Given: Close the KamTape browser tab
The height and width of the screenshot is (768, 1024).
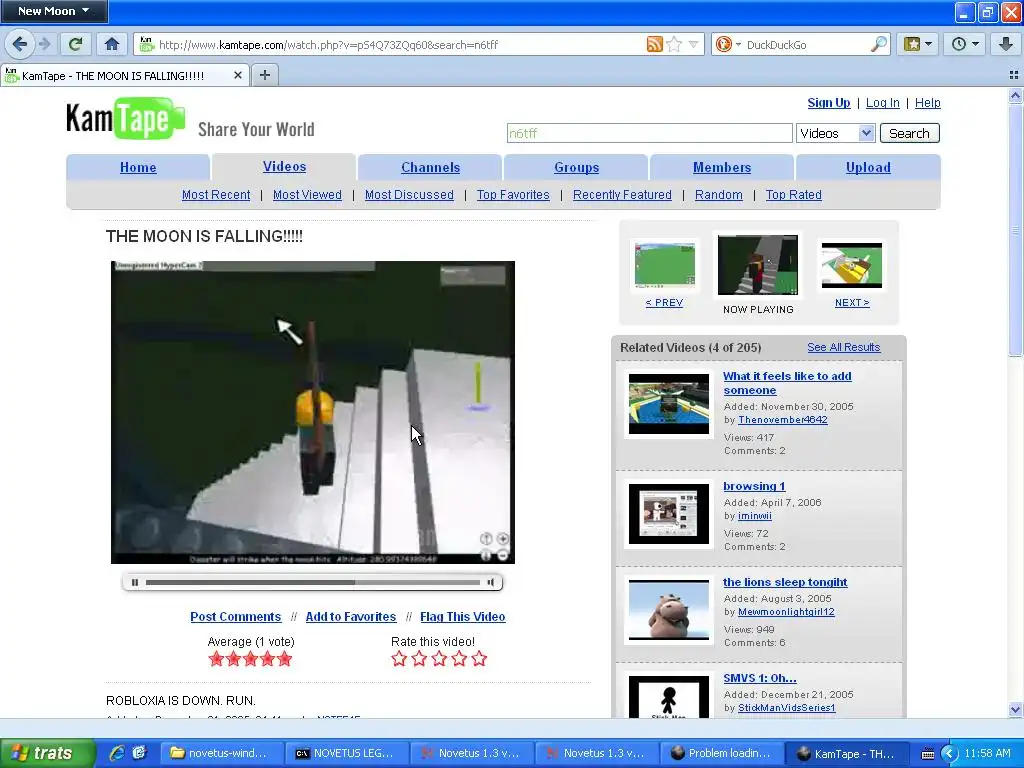Looking at the screenshot, I should (238, 76).
